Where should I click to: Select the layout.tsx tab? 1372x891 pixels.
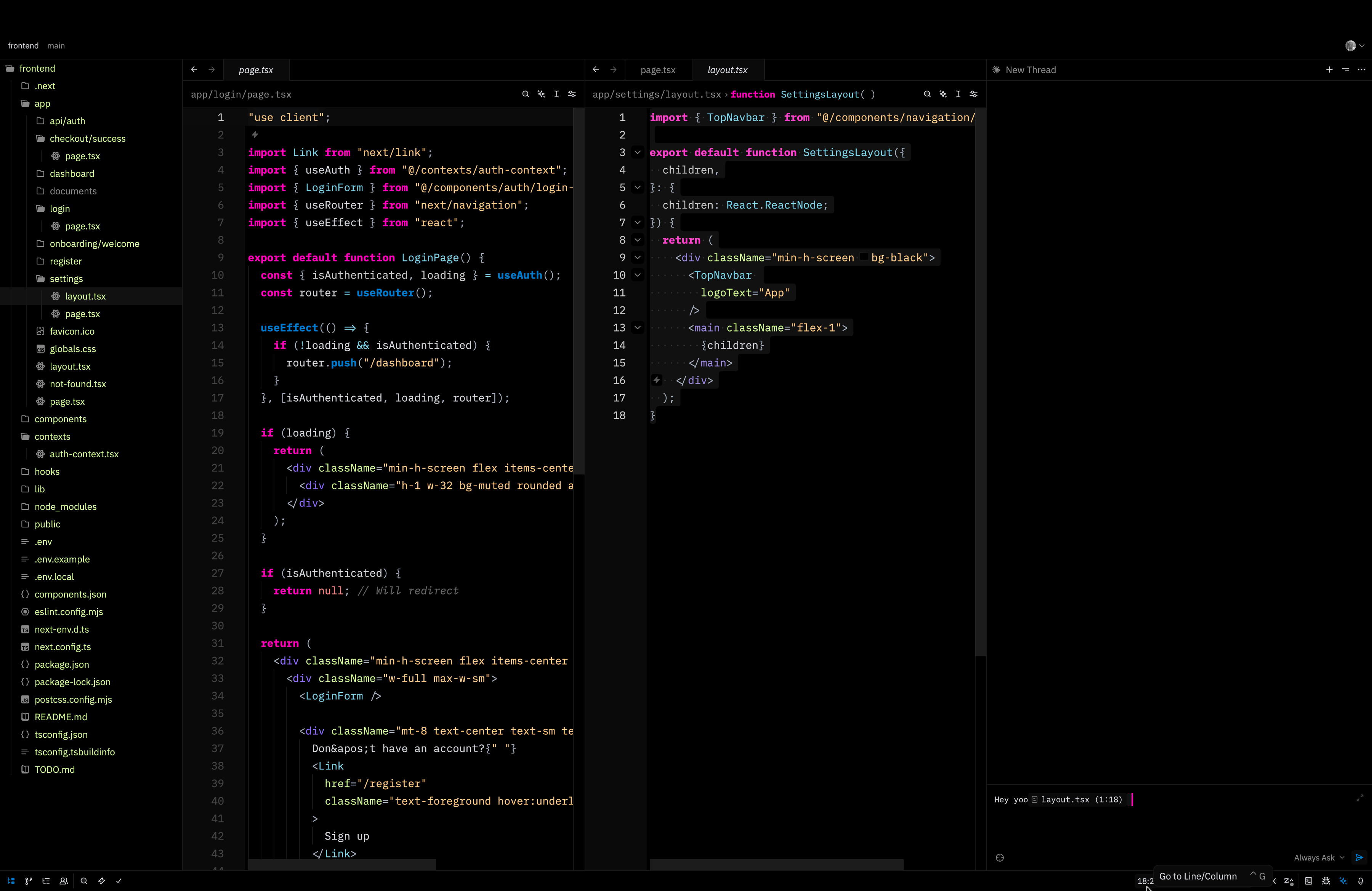728,70
